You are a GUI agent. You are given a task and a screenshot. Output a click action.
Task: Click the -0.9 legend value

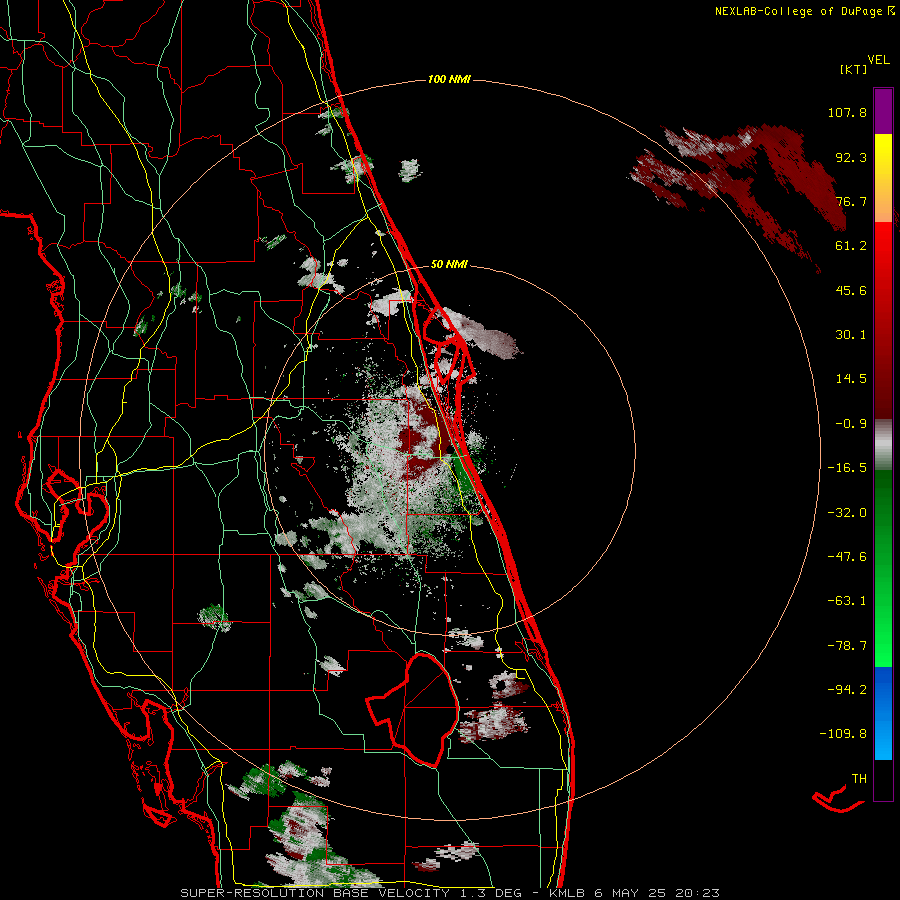[x=851, y=424]
